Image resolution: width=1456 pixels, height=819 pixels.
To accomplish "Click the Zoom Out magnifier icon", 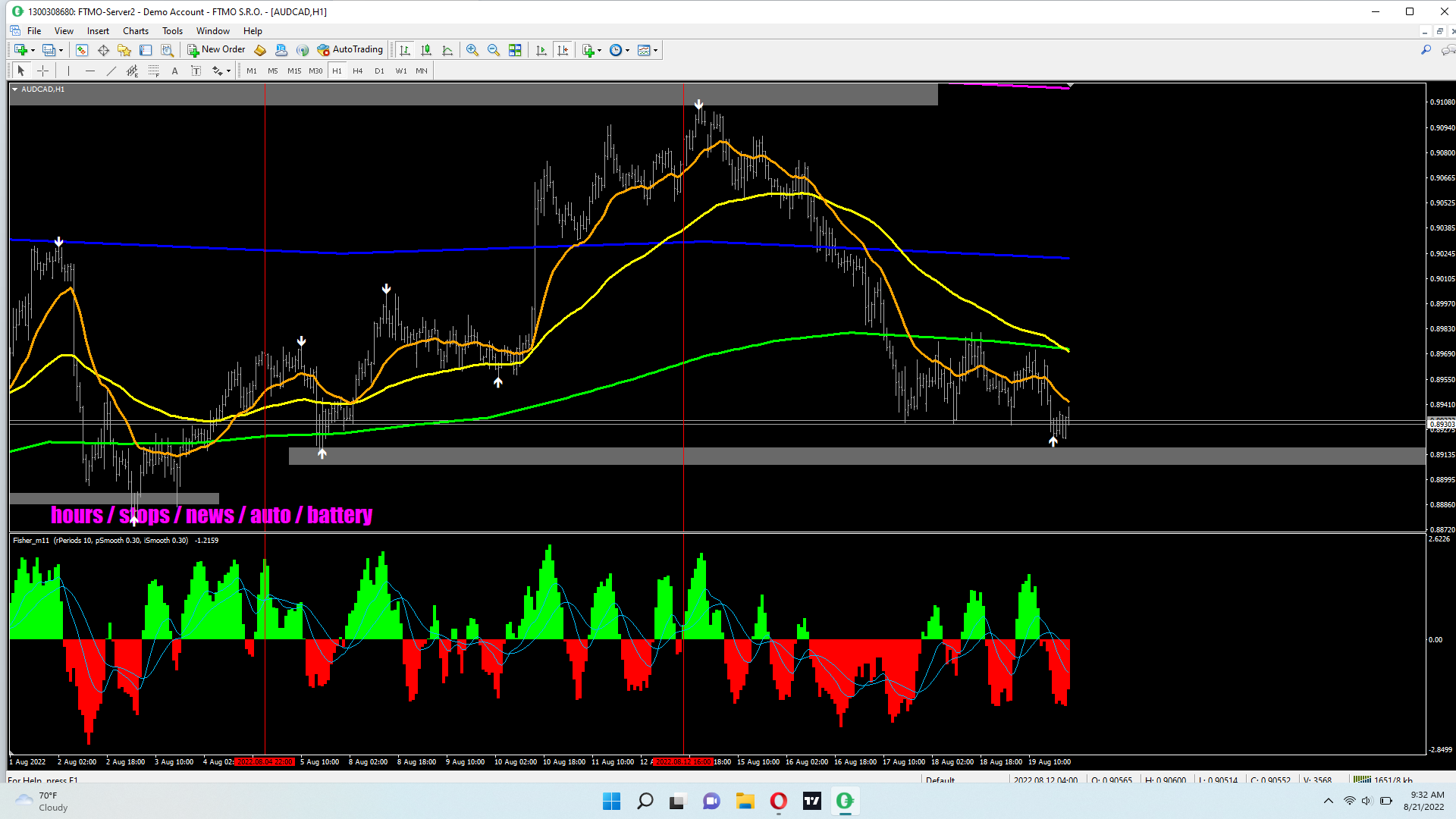I will pos(494,50).
